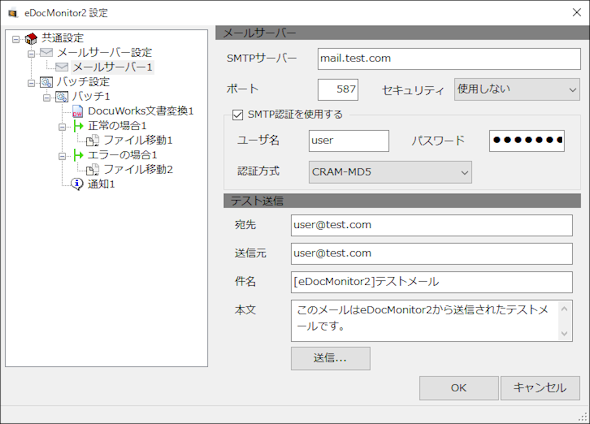Image resolution: width=590 pixels, height=424 pixels.
Task: Click the 宛先 address field
Action: (x=432, y=225)
